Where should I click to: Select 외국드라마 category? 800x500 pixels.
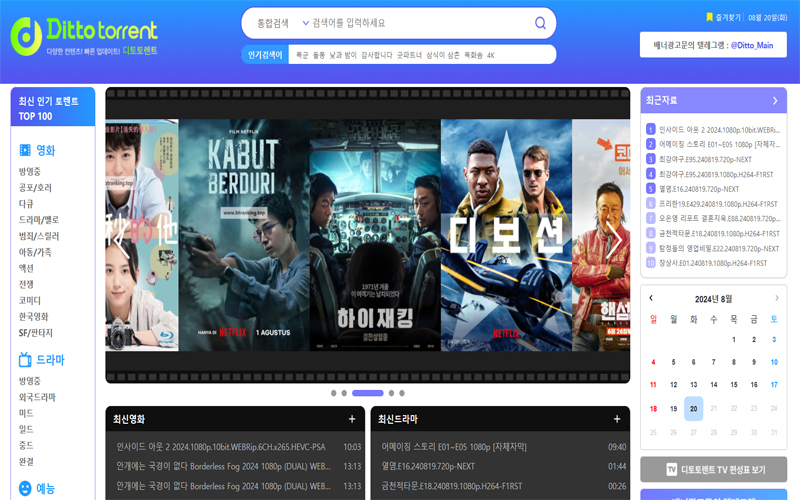37,397
